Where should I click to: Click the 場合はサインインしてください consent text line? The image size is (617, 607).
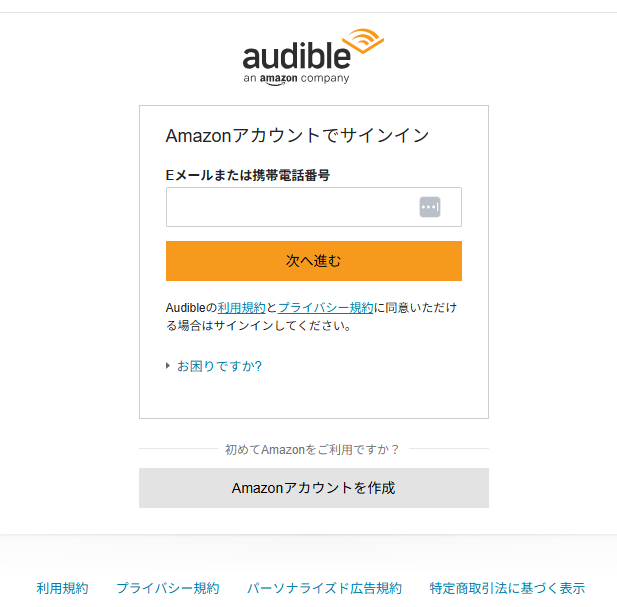(258, 325)
